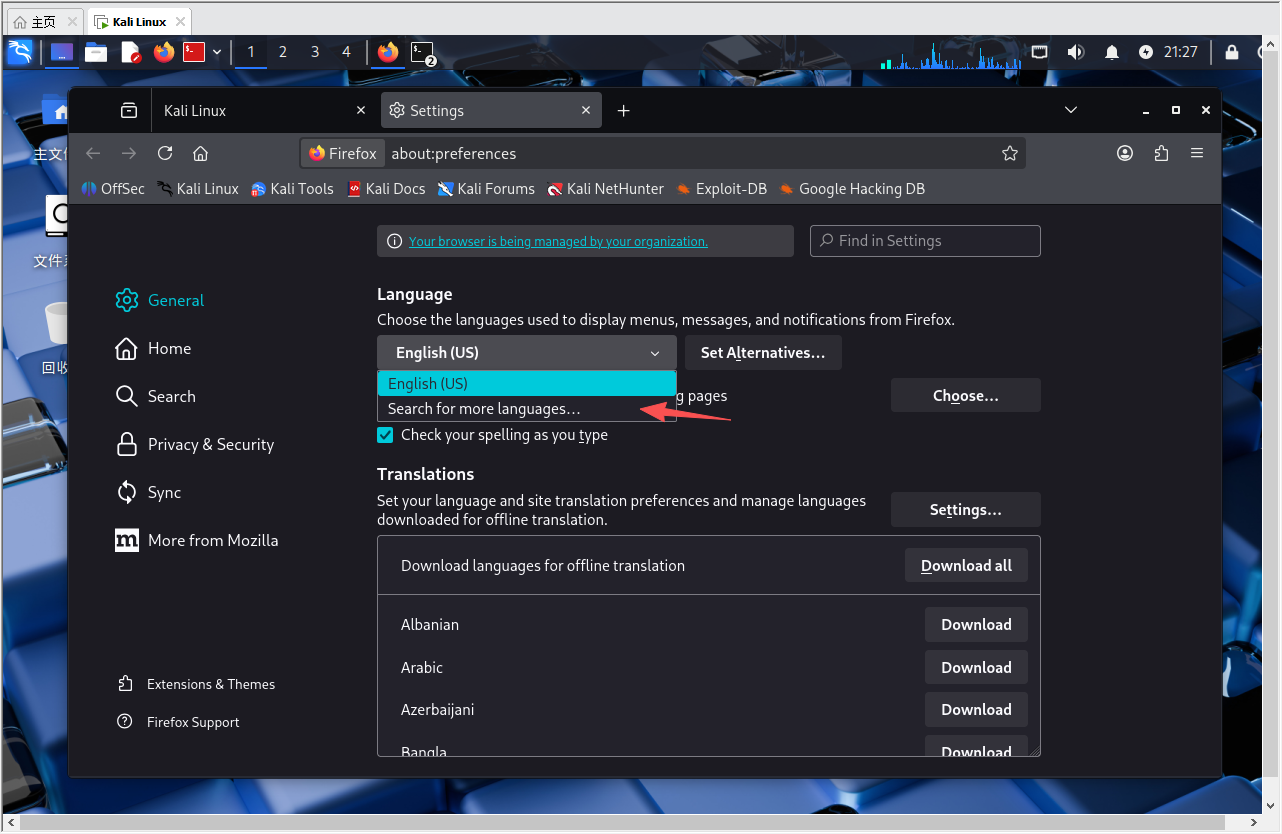The image size is (1282, 834).
Task: Open the Kali Linux bookmark
Action: (x=198, y=188)
